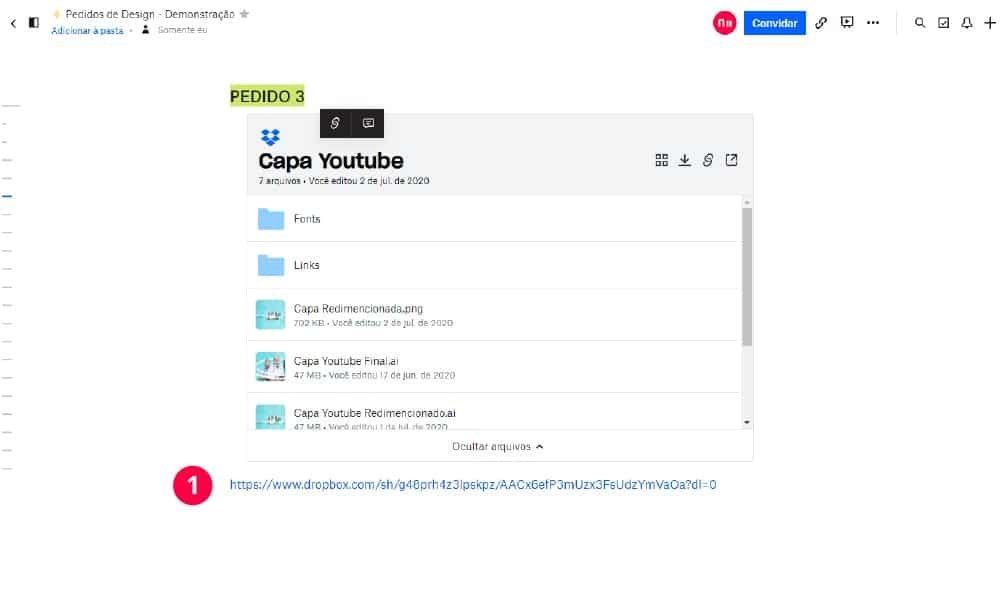This screenshot has height=598, width=1000.
Task: Open Capa Youtube folder in new window
Action: 731,160
